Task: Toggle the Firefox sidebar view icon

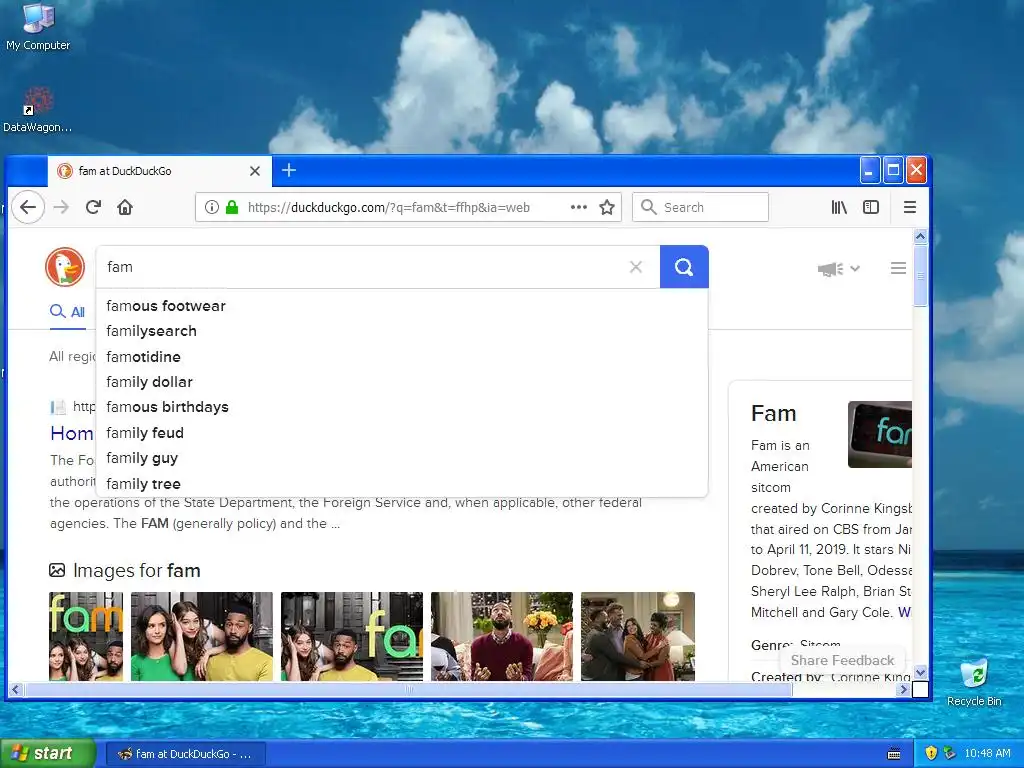Action: point(871,208)
